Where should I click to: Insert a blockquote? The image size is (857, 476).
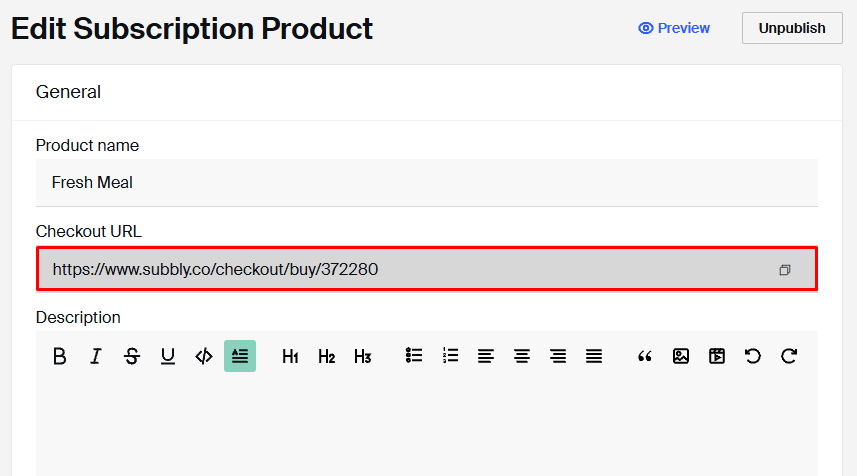pyautogui.click(x=644, y=357)
